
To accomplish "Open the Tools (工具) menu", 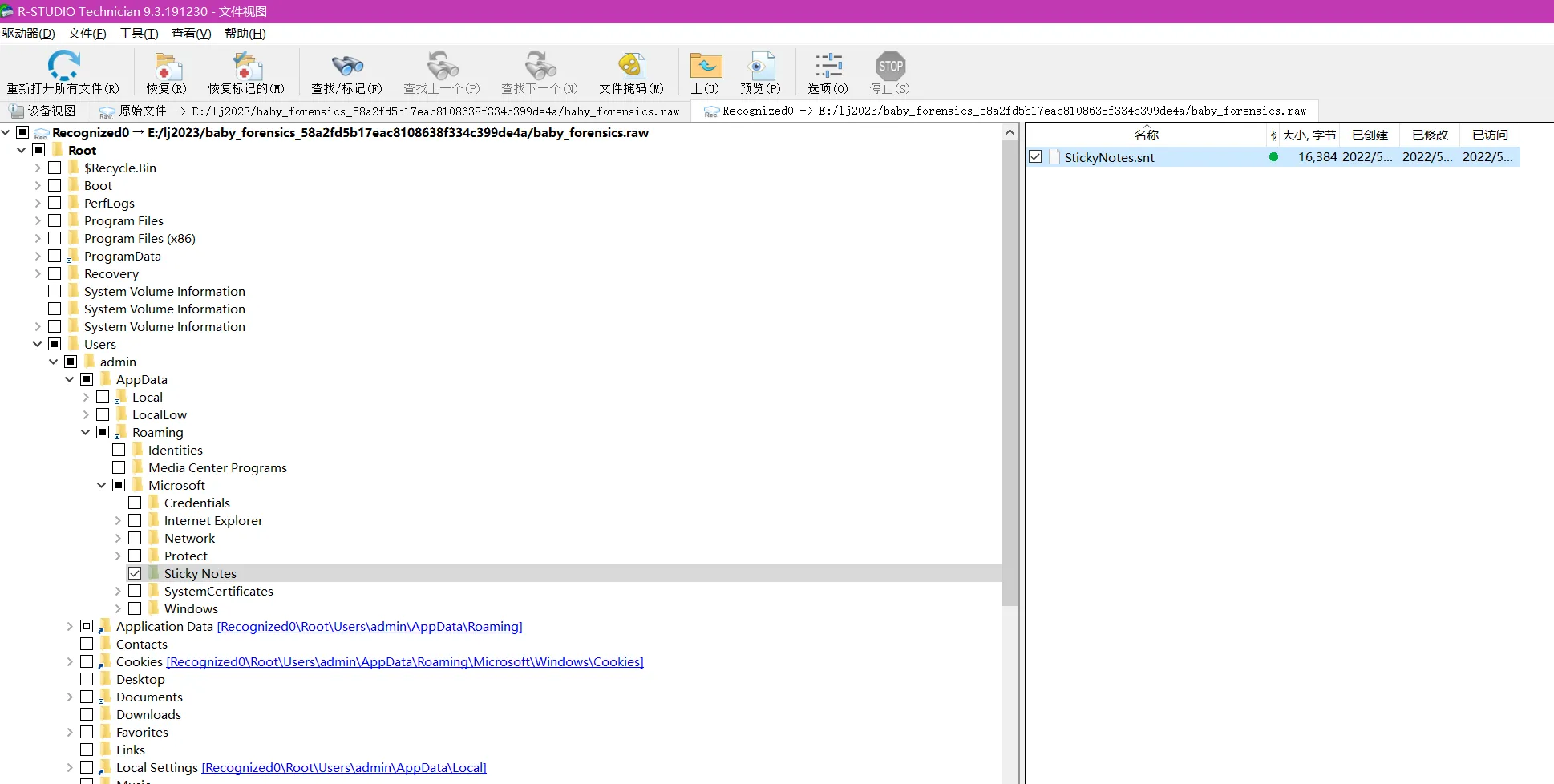I will [139, 34].
